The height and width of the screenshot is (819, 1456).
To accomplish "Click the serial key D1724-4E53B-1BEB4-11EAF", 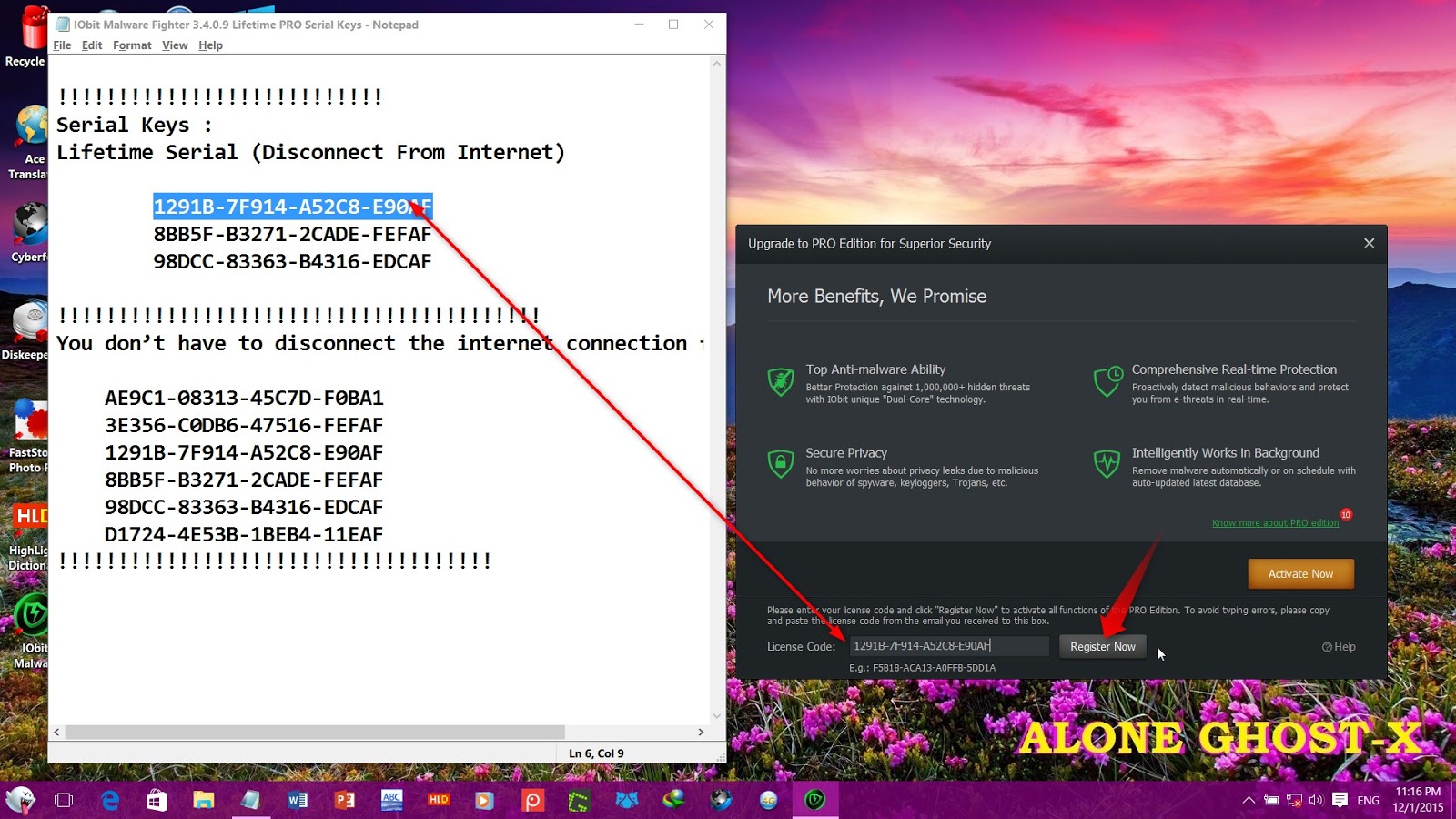I will 244,534.
